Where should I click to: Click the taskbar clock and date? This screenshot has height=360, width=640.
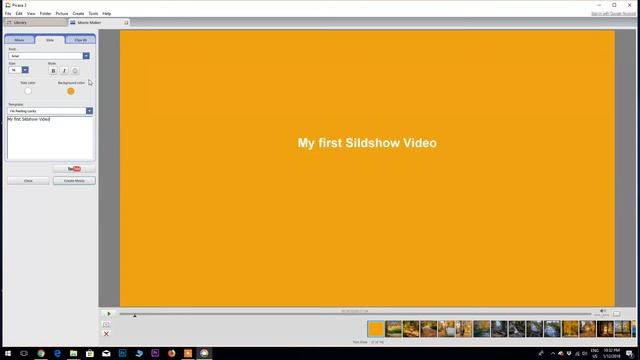(611, 353)
